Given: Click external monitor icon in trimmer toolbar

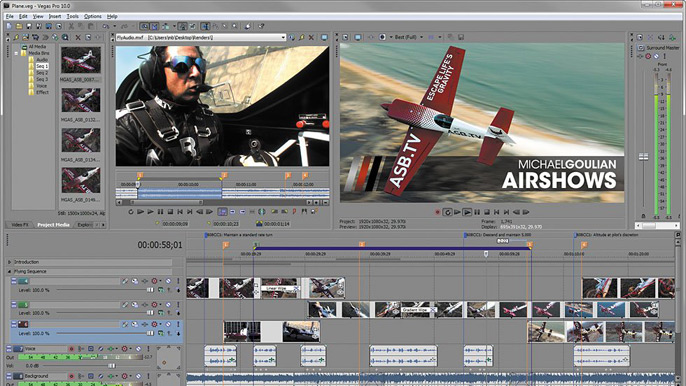Looking at the screenshot, I should pos(324,38).
